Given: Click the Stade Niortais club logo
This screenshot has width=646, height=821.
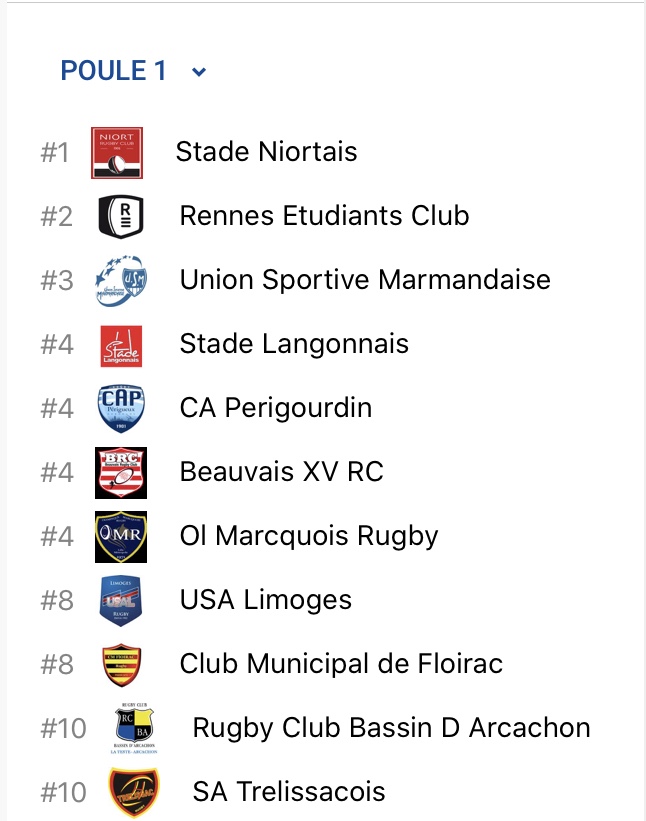Looking at the screenshot, I should [117, 153].
